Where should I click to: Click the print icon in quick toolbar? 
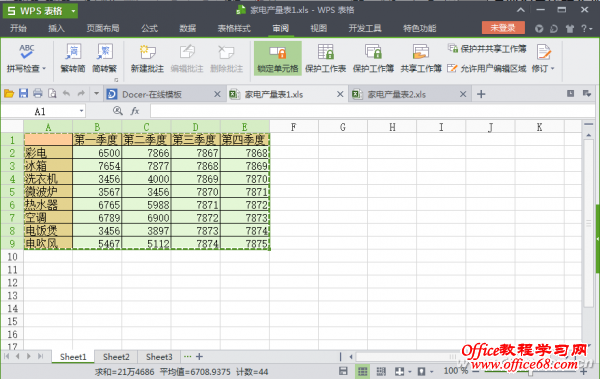[38, 93]
